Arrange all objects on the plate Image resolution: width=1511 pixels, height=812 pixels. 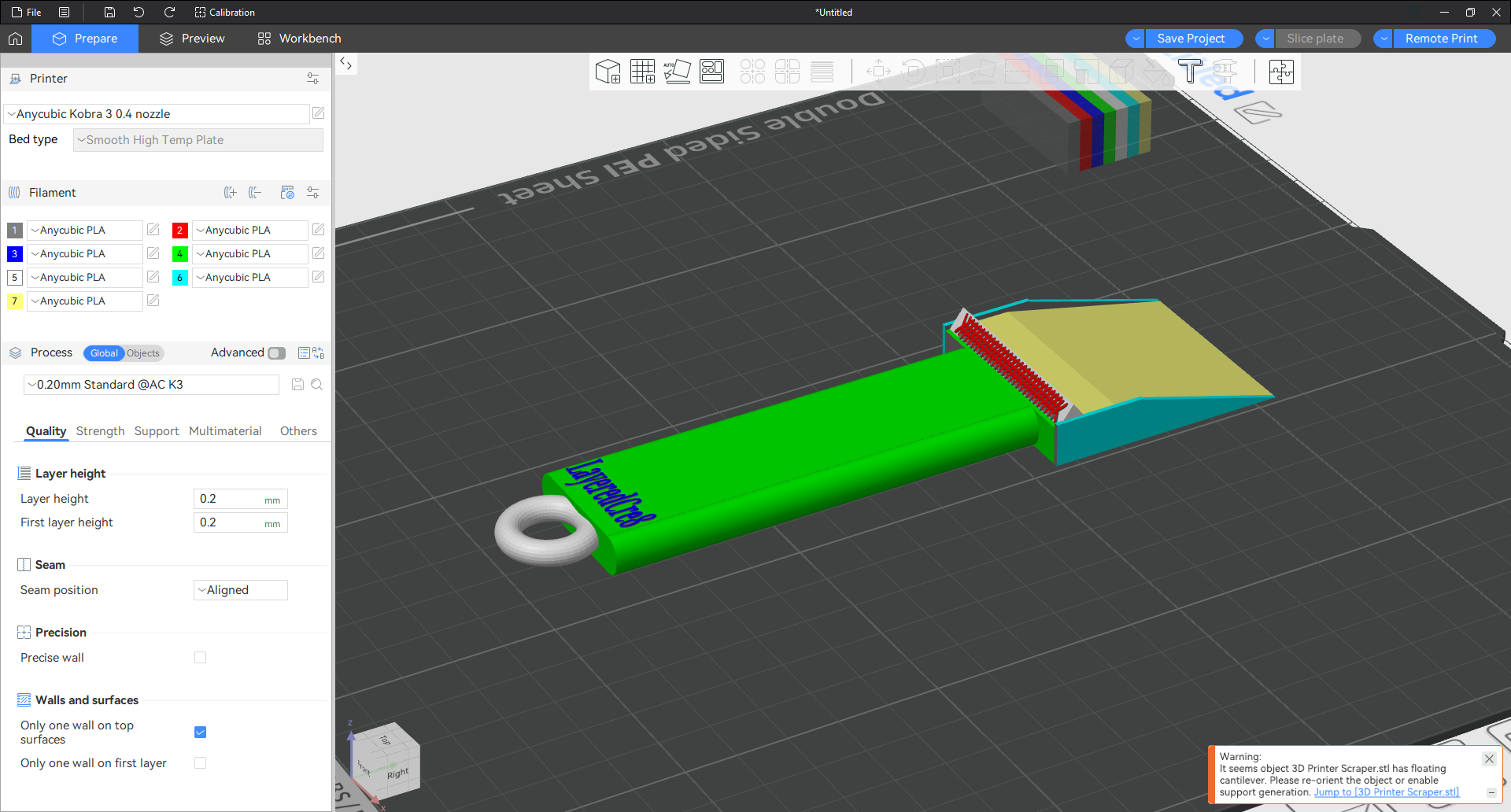711,72
